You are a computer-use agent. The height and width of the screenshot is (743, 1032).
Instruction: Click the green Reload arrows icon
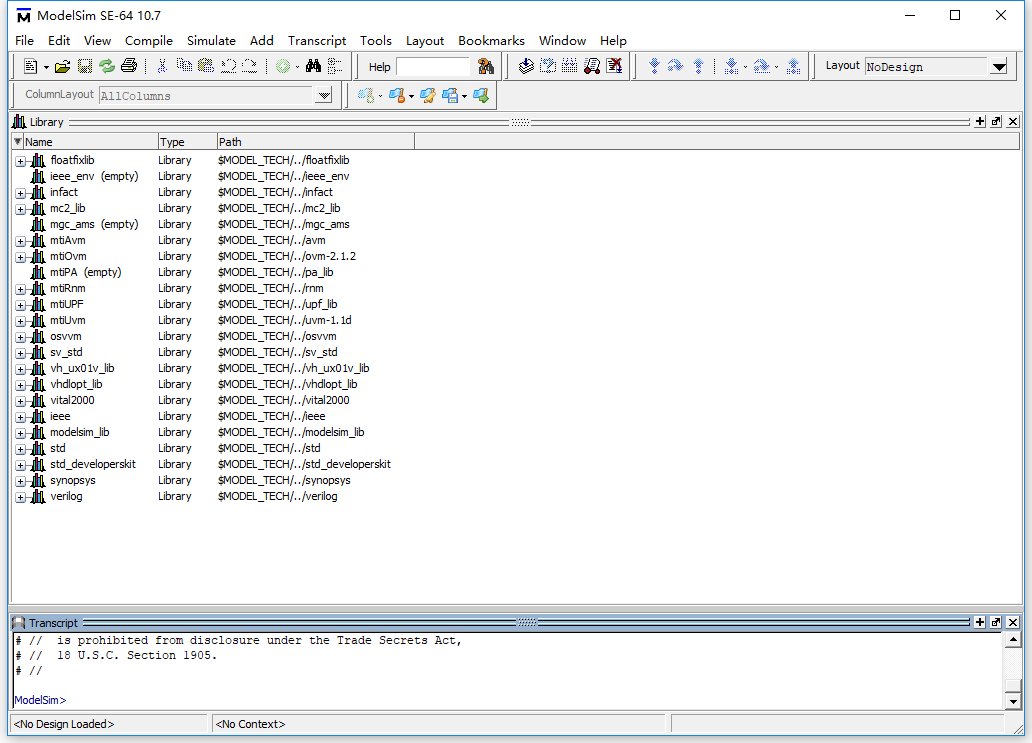click(107, 66)
